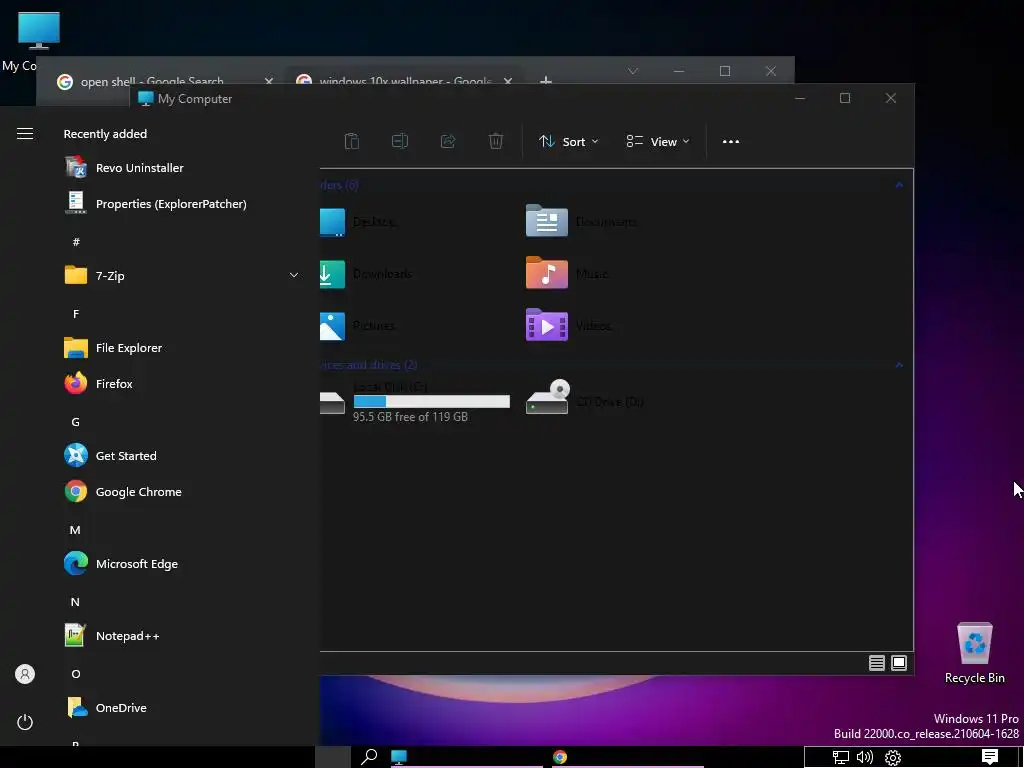Open the Sort dropdown in Explorer
Image resolution: width=1024 pixels, height=768 pixels.
568,142
